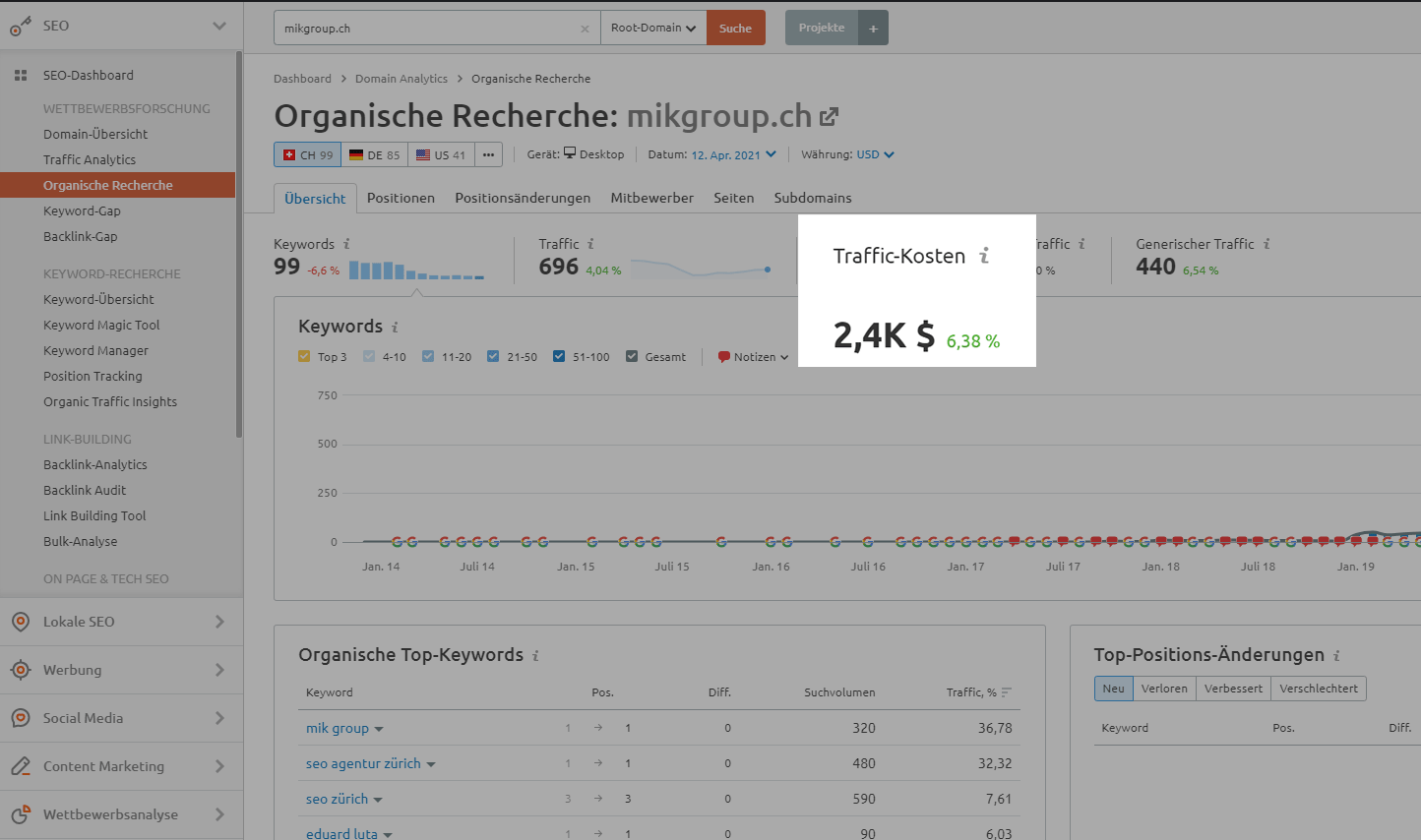Collapse the SEO section chevron
Image resolution: width=1421 pixels, height=840 pixels.
point(219,27)
